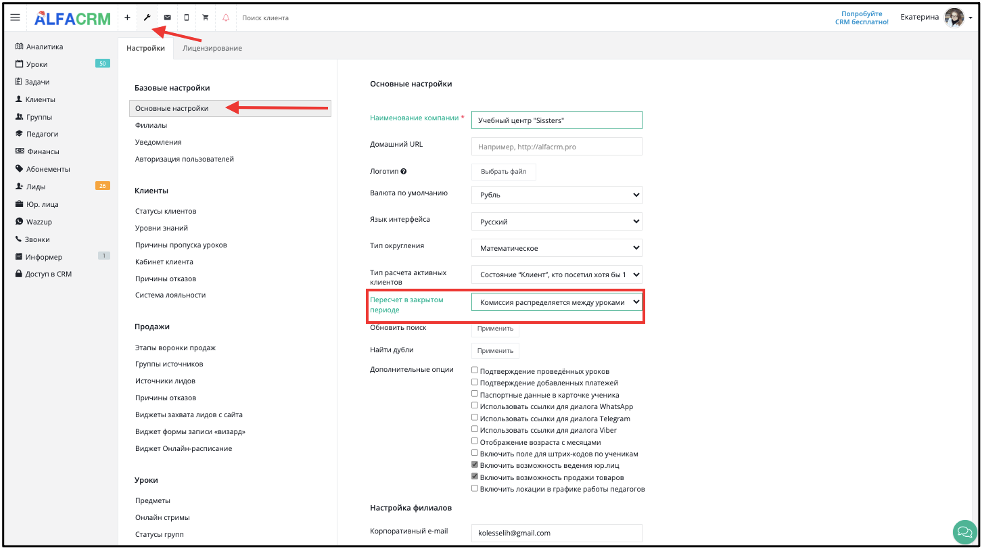Click the Поиск клиента search field
The image size is (981, 550).
pyautogui.click(x=266, y=18)
